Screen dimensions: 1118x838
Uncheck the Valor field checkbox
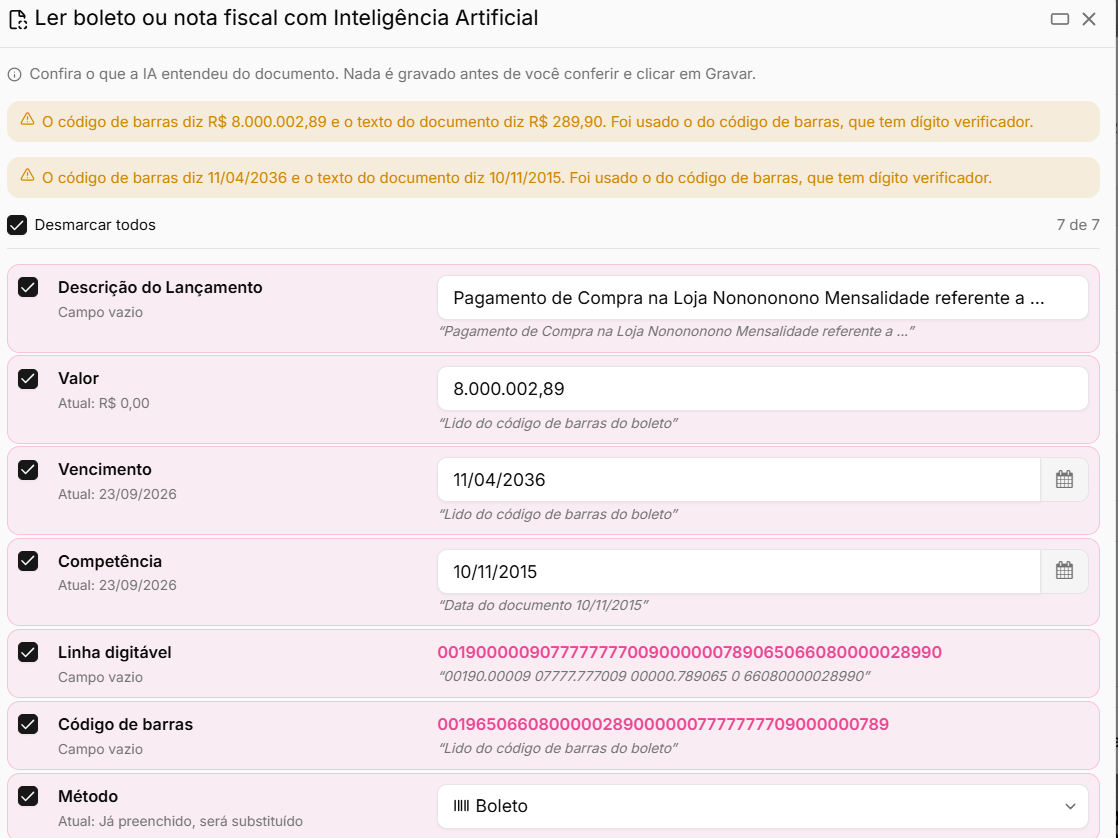click(28, 379)
